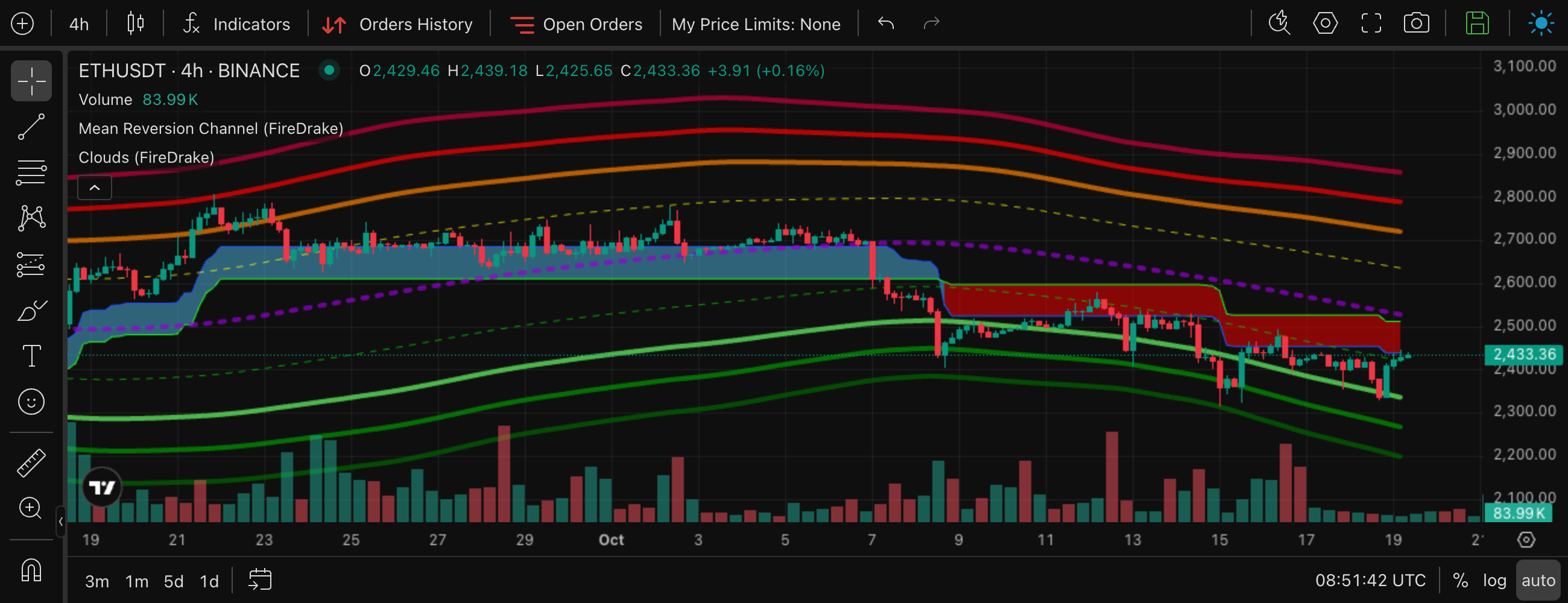This screenshot has width=1568, height=603.
Task: Select the text annotation tool
Action: coord(31,356)
